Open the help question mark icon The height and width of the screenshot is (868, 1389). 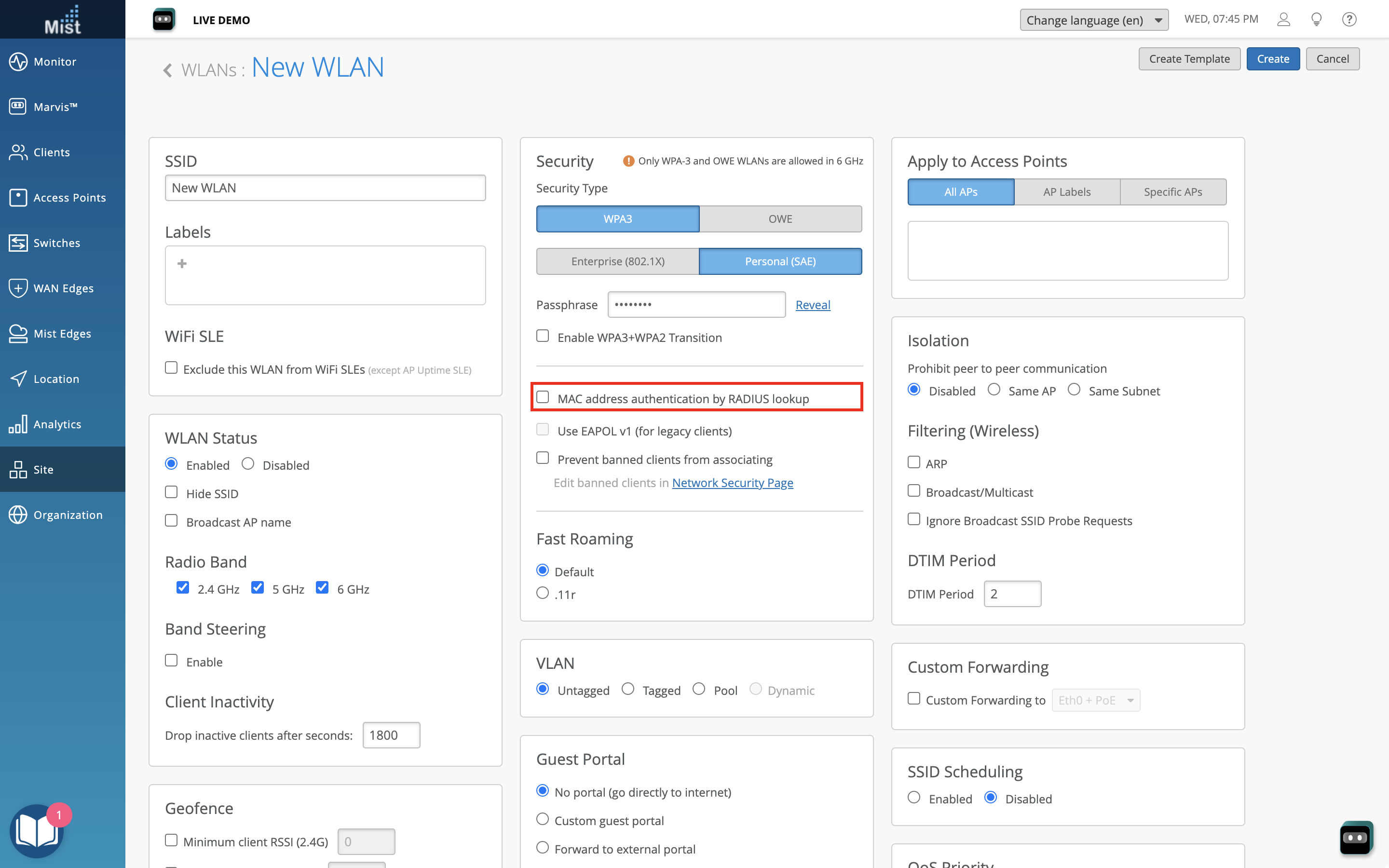click(x=1349, y=19)
